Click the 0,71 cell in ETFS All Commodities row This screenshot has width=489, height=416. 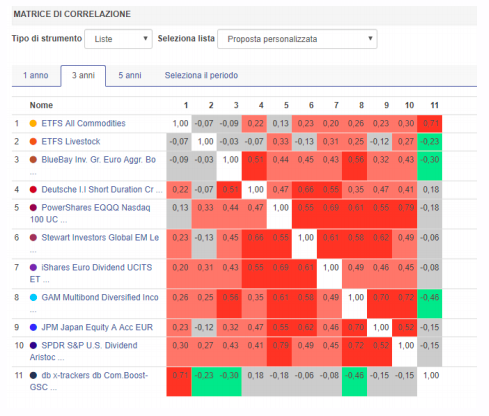pos(430,124)
